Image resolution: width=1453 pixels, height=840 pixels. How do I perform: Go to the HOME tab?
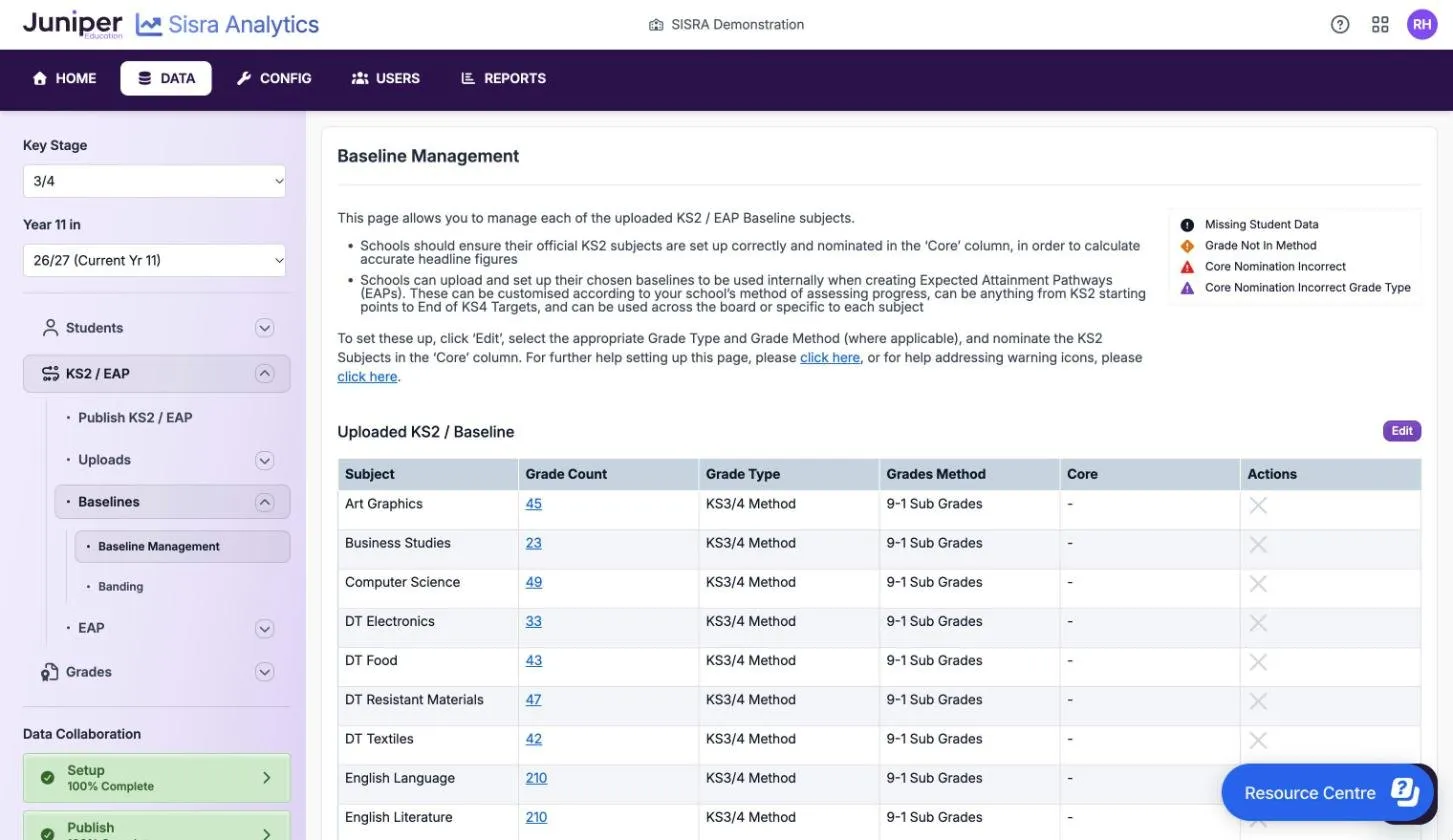coord(65,78)
